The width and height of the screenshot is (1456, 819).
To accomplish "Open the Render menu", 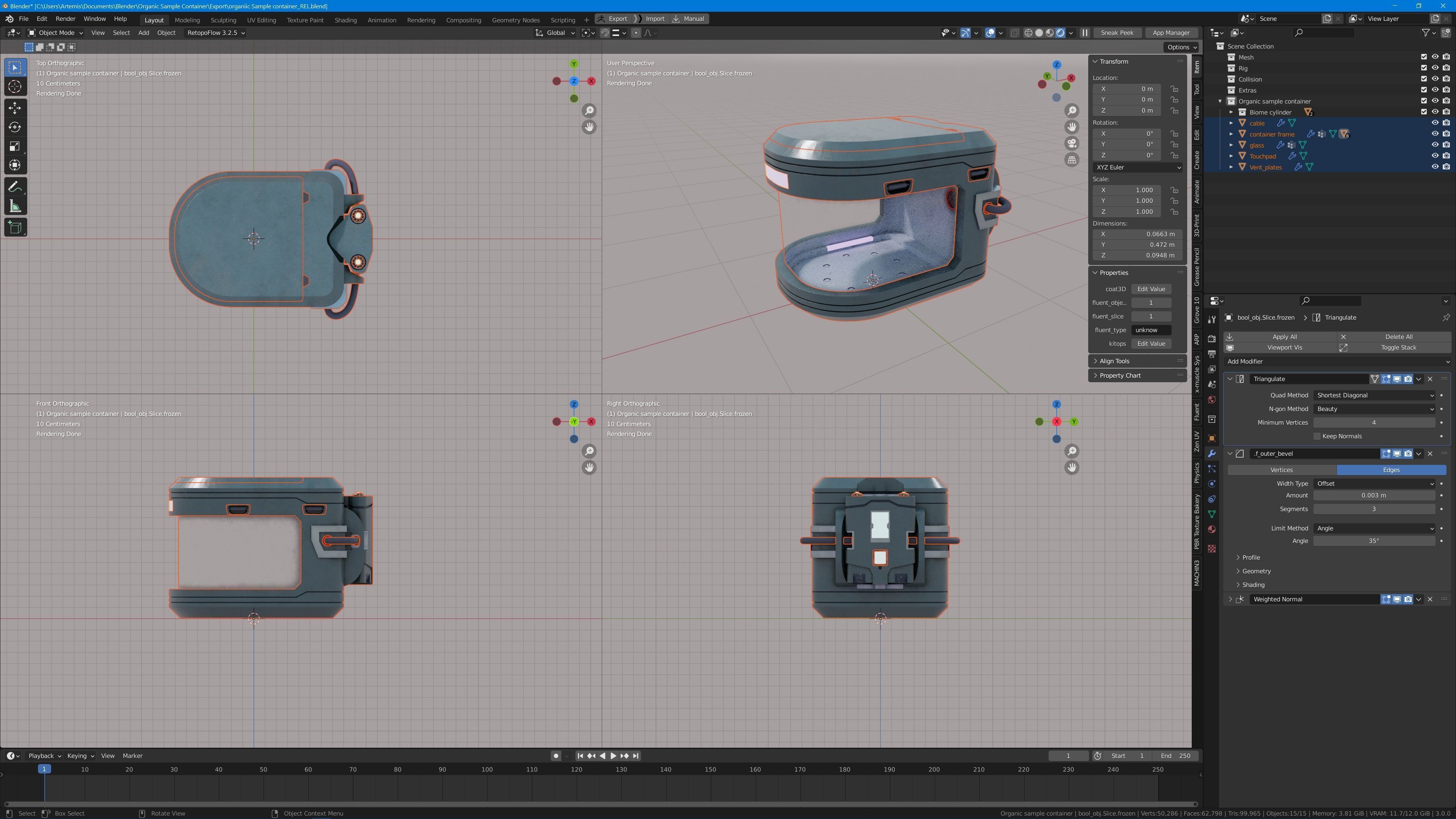I will tap(65, 19).
